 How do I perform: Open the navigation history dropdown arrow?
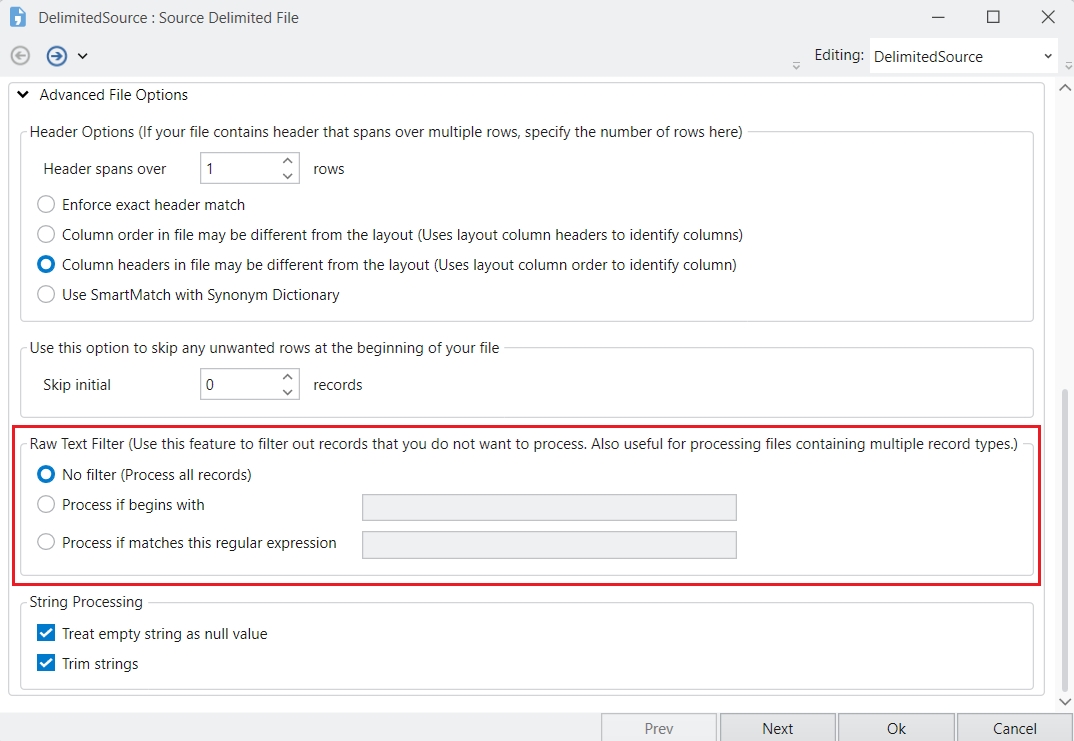(x=83, y=56)
